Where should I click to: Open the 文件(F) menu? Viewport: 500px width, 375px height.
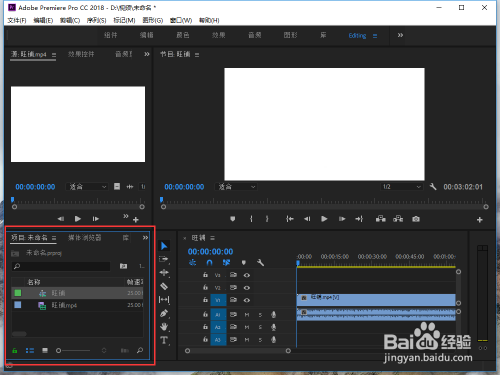point(17,20)
